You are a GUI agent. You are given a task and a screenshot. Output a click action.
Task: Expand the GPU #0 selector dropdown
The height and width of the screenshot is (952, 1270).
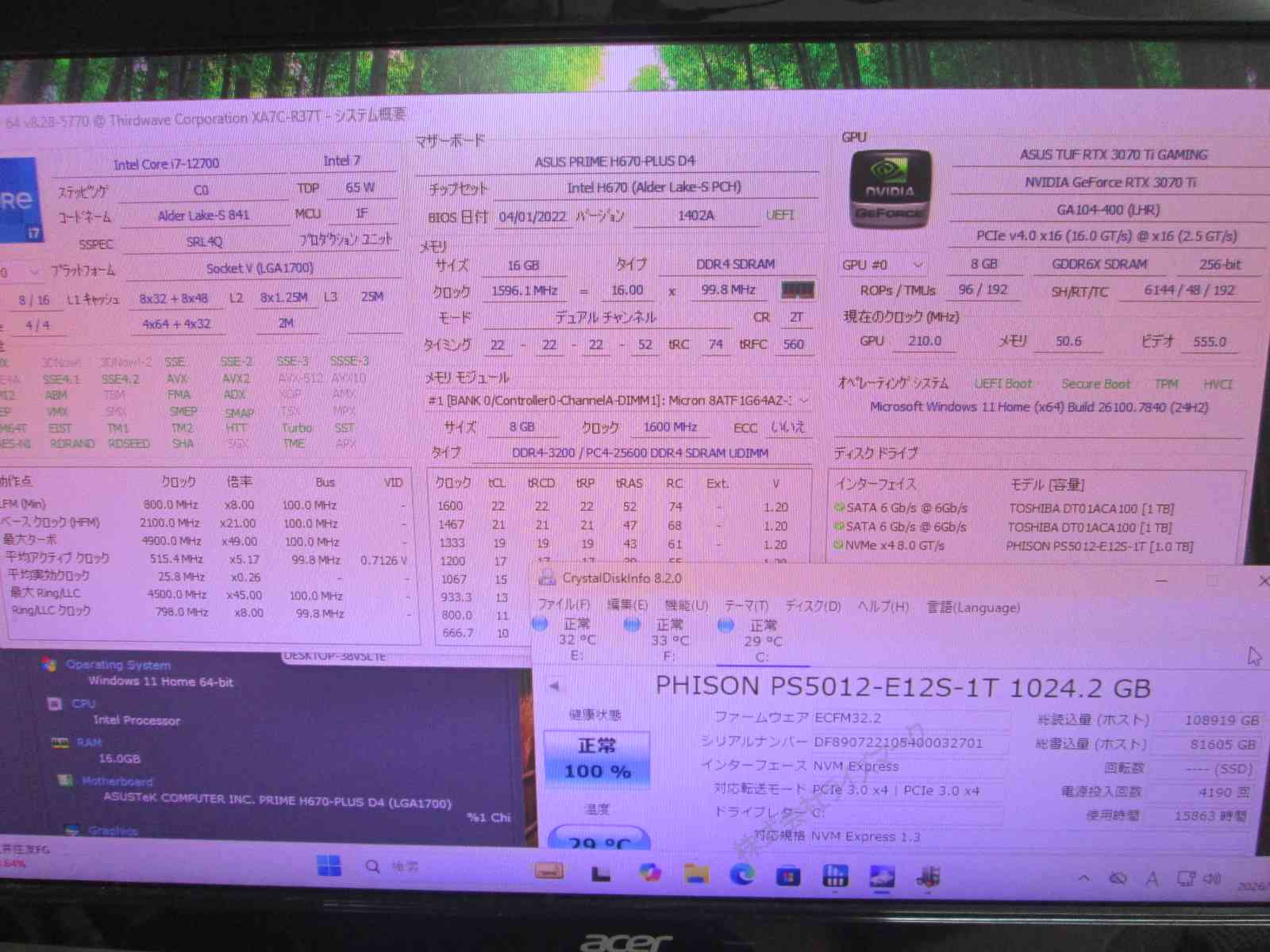click(918, 264)
